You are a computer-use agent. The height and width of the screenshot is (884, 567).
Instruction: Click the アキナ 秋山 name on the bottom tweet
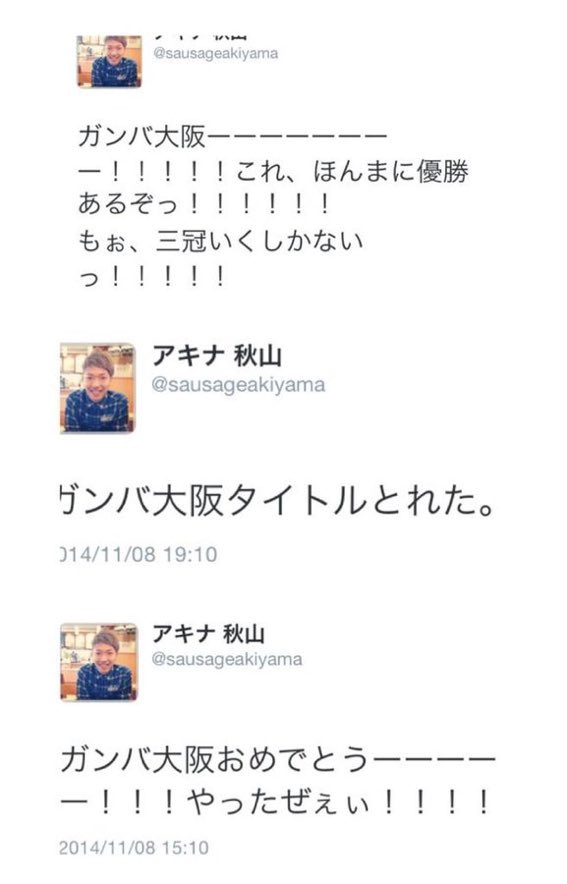(209, 634)
